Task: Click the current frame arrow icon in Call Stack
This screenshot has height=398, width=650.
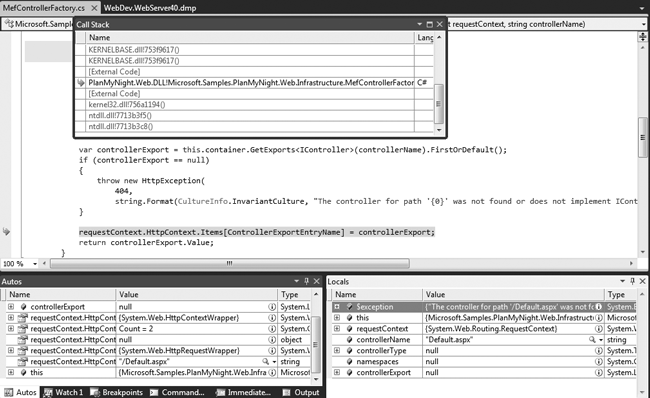Action: click(81, 83)
